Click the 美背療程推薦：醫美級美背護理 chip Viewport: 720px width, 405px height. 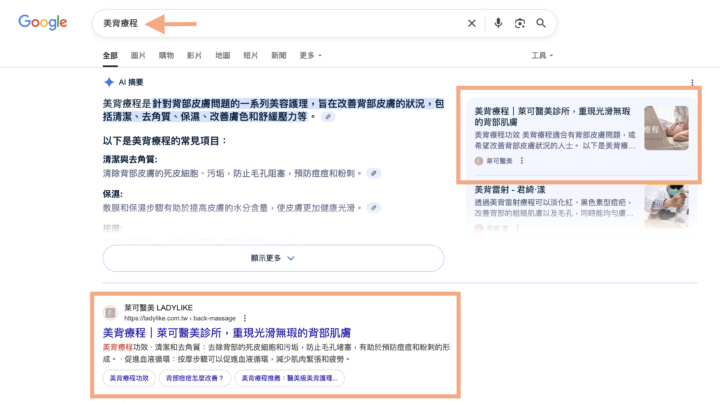click(289, 378)
